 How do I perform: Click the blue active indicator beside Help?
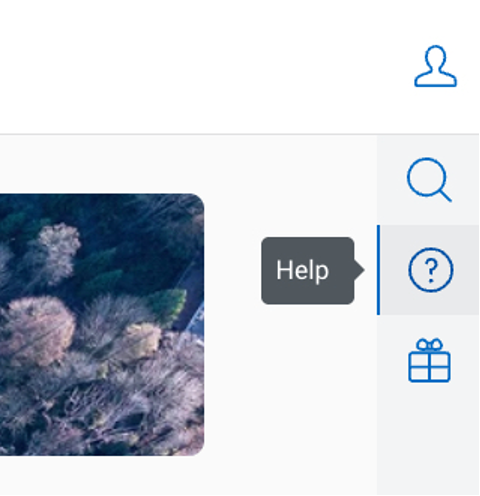(x=378, y=270)
